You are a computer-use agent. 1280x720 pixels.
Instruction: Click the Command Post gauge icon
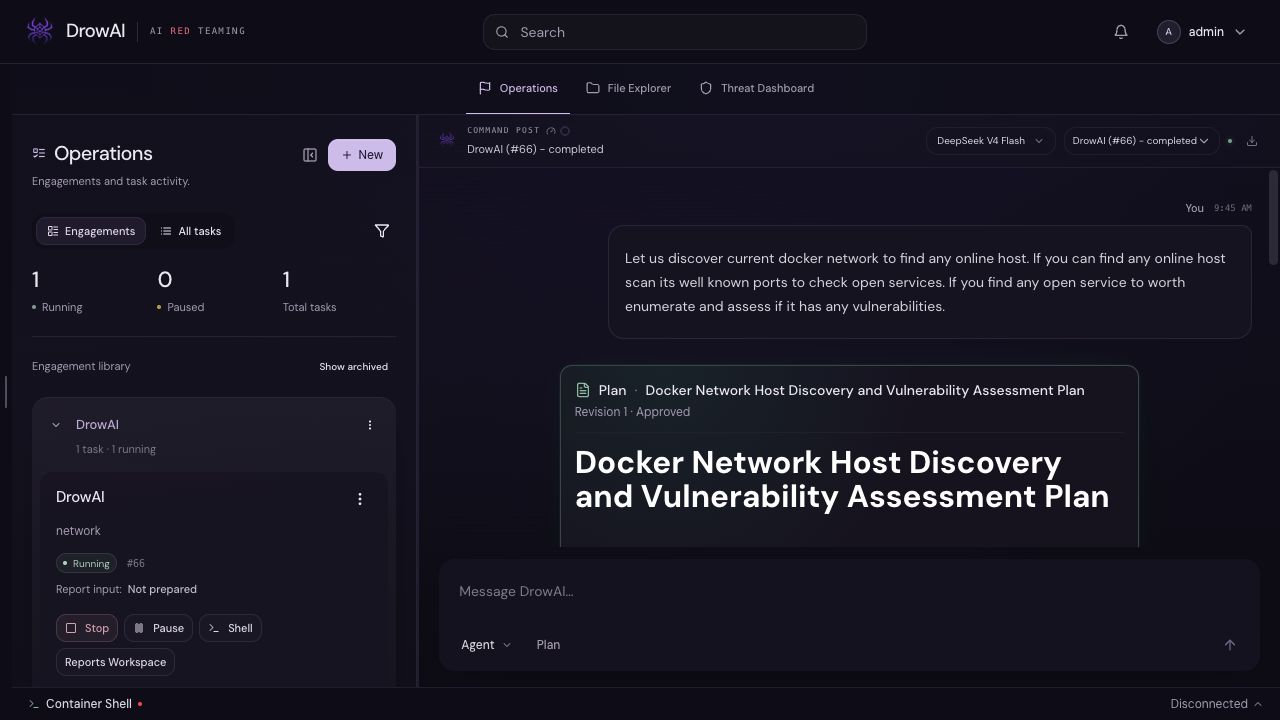click(551, 131)
